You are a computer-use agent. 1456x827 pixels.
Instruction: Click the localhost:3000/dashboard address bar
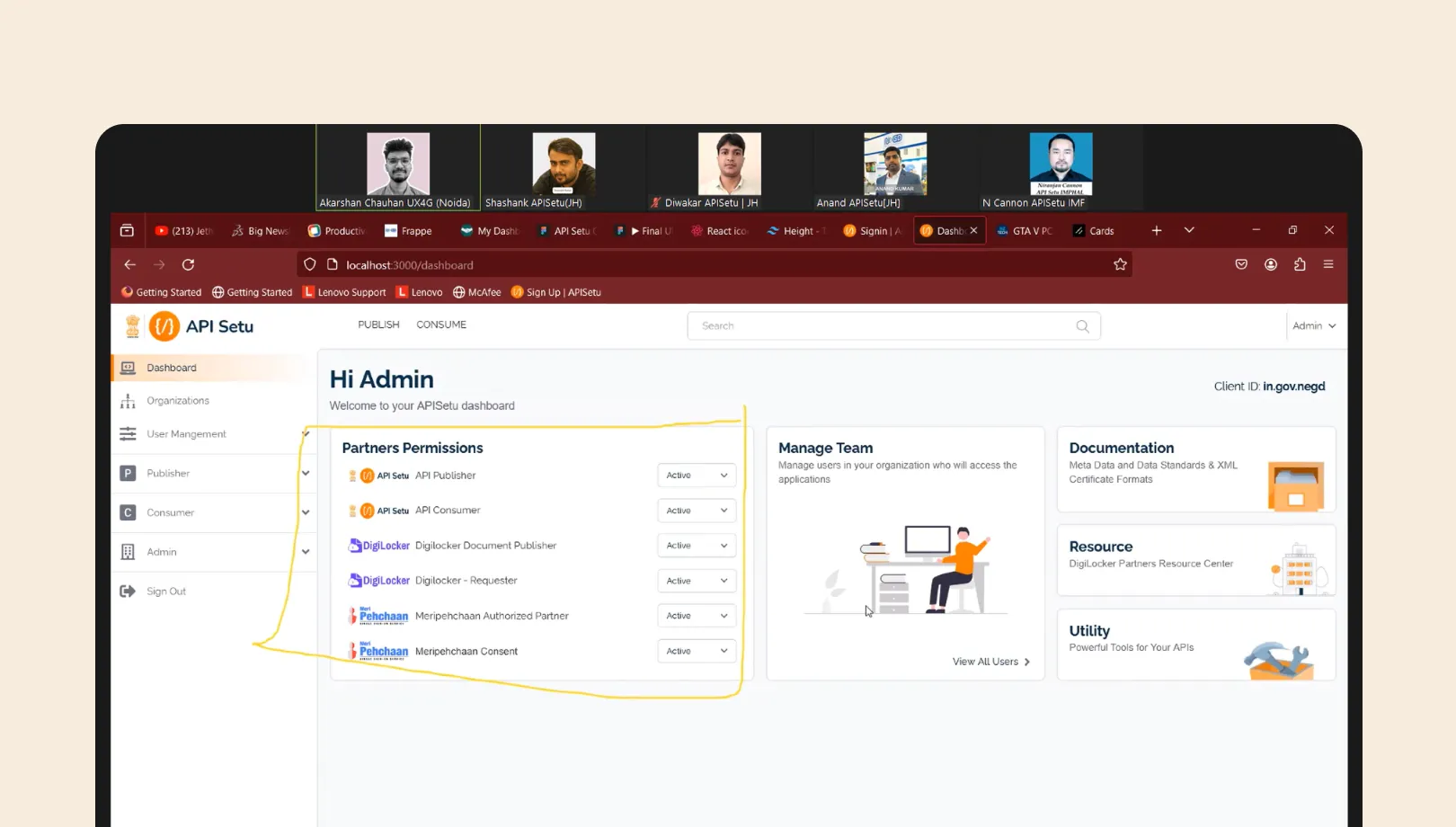point(715,264)
